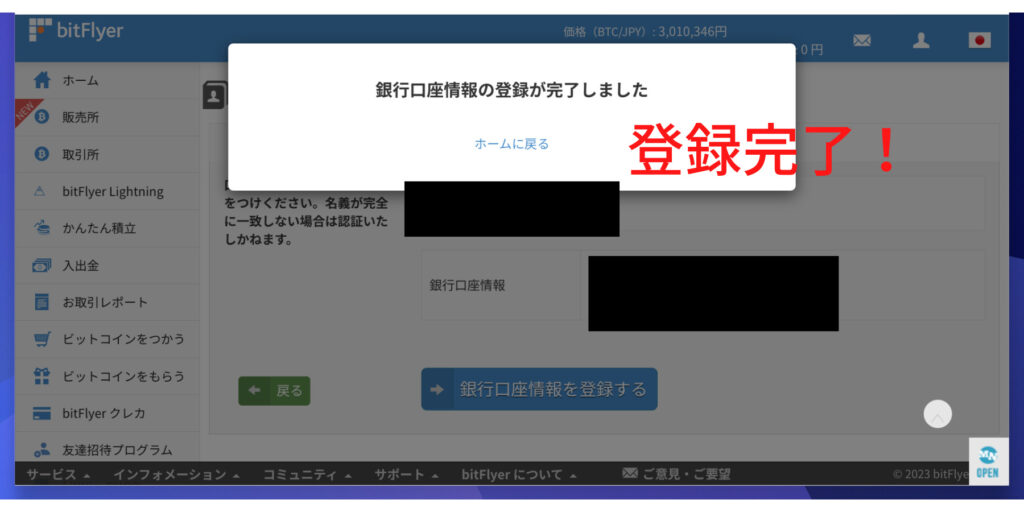The image size is (1024, 512).
Task: Expand bitFlyer について footer menu
Action: [x=519, y=474]
